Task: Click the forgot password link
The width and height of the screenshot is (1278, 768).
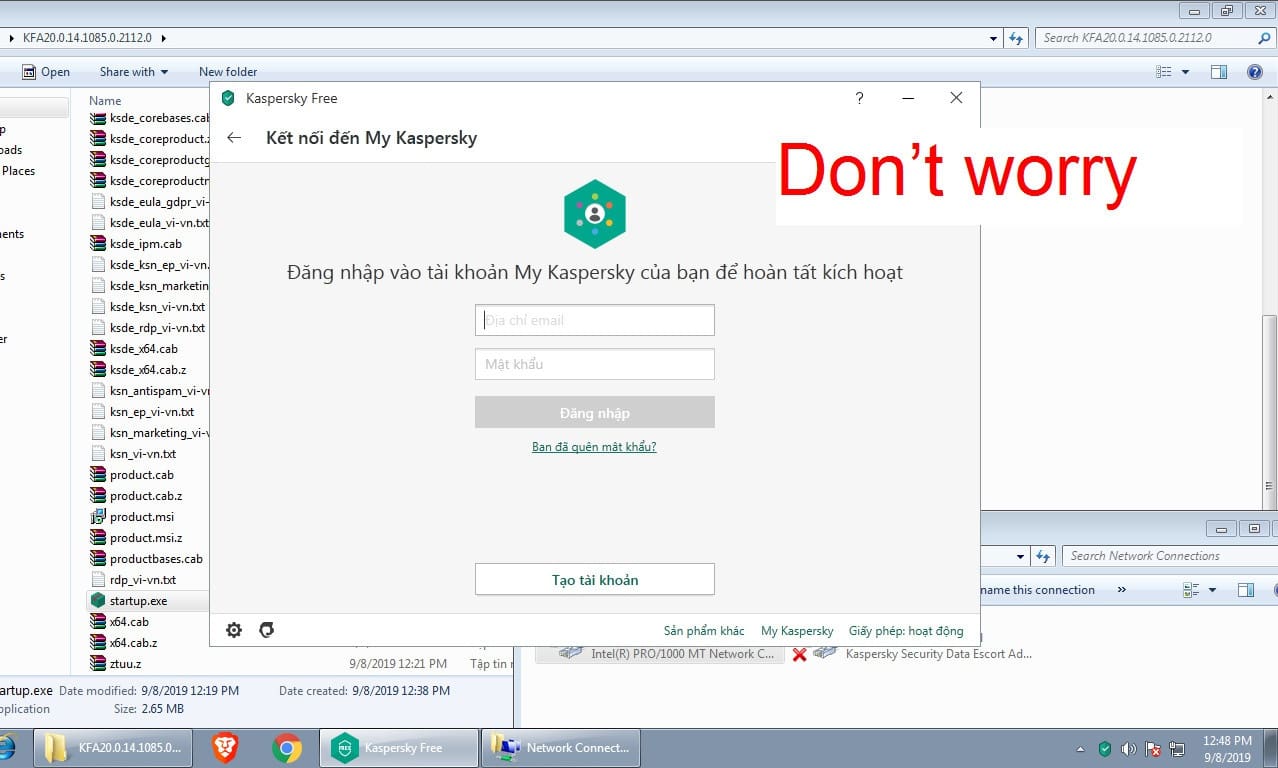Action: point(594,447)
